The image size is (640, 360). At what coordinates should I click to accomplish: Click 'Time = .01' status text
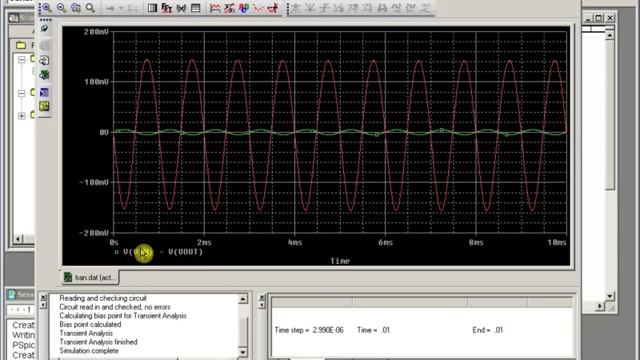(x=373, y=330)
